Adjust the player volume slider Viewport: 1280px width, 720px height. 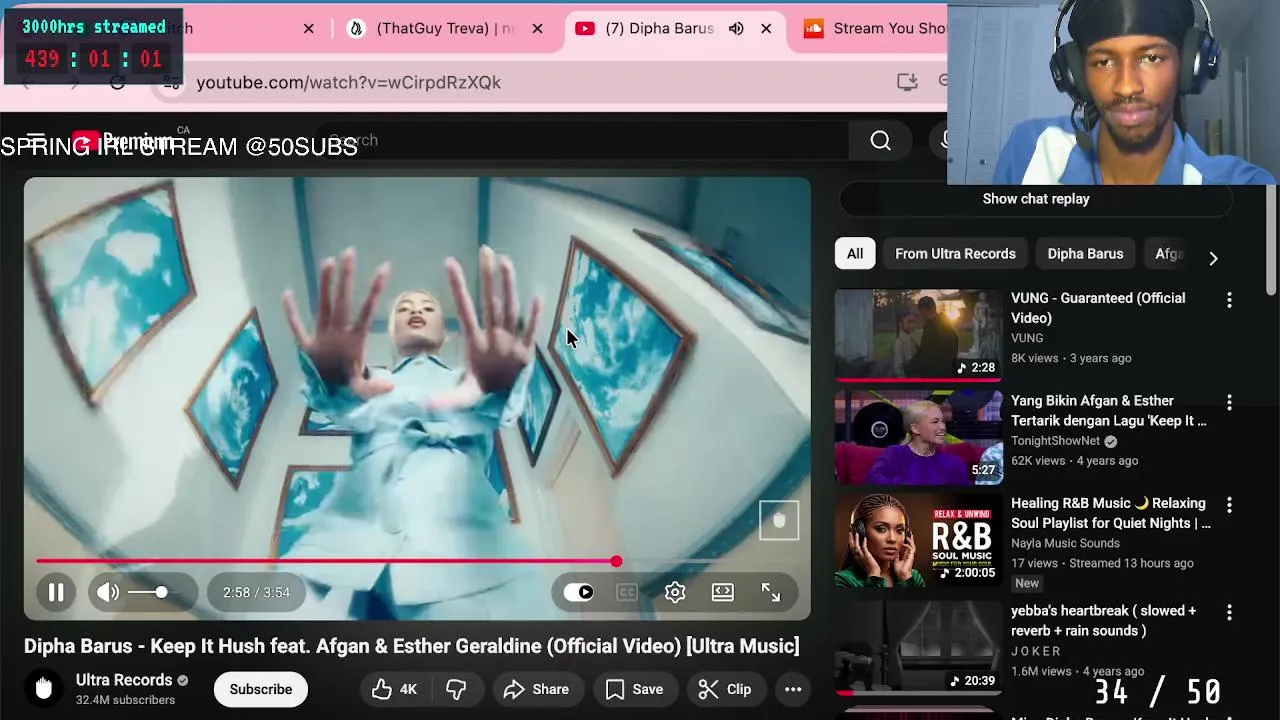click(x=148, y=592)
